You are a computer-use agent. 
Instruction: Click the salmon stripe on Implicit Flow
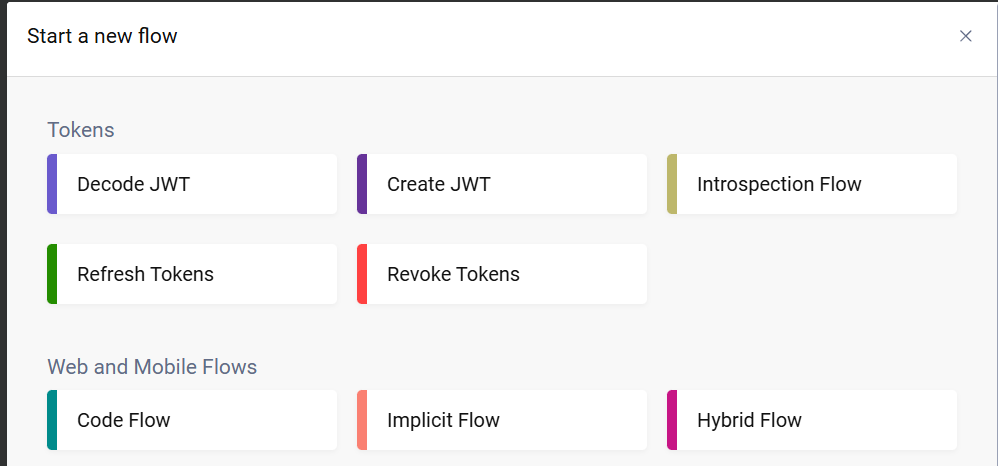(x=362, y=420)
